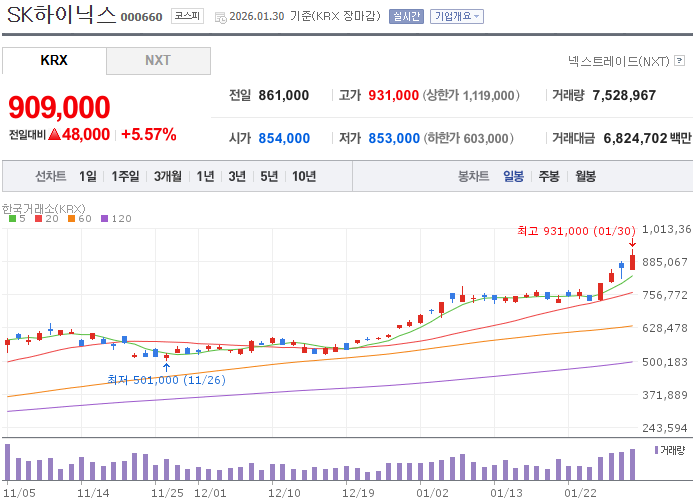Switch to the KRX tab
This screenshot has height=499, width=693.
(54, 61)
